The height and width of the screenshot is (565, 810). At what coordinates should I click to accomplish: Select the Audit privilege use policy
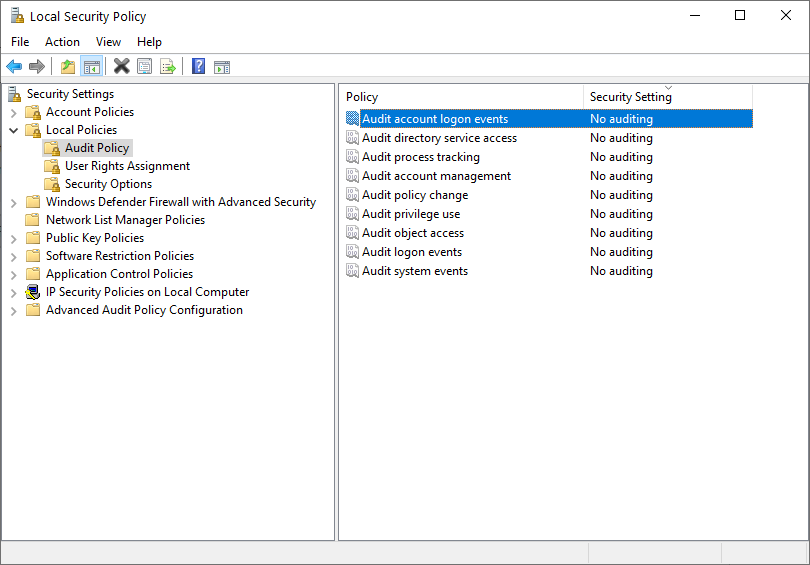tap(549, 214)
